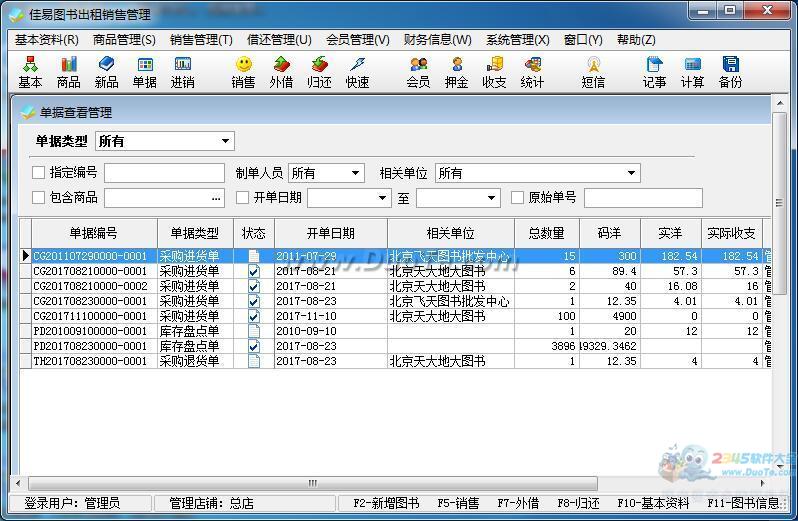Open the 外借 toolbar icon
The image size is (798, 521).
281,72
